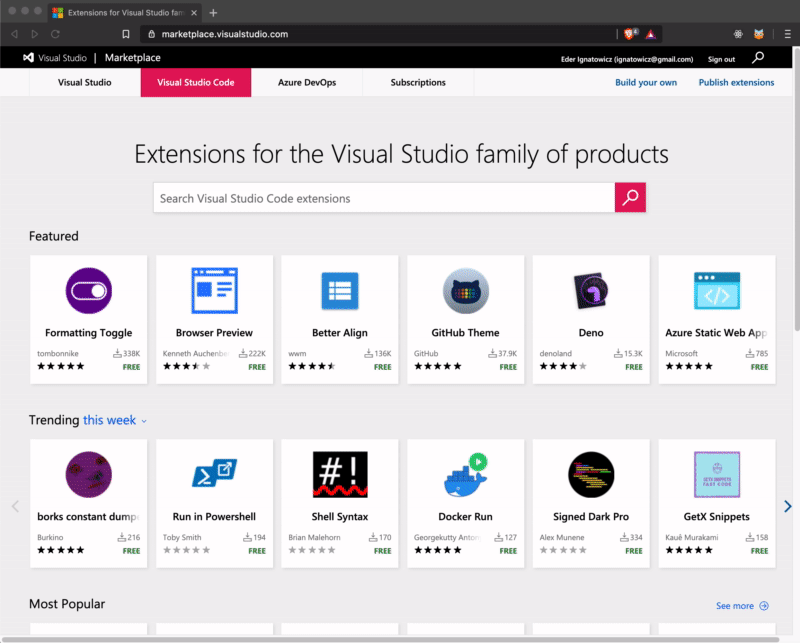Switch to the Visual Studio tab
Image resolution: width=800 pixels, height=643 pixels.
(85, 82)
